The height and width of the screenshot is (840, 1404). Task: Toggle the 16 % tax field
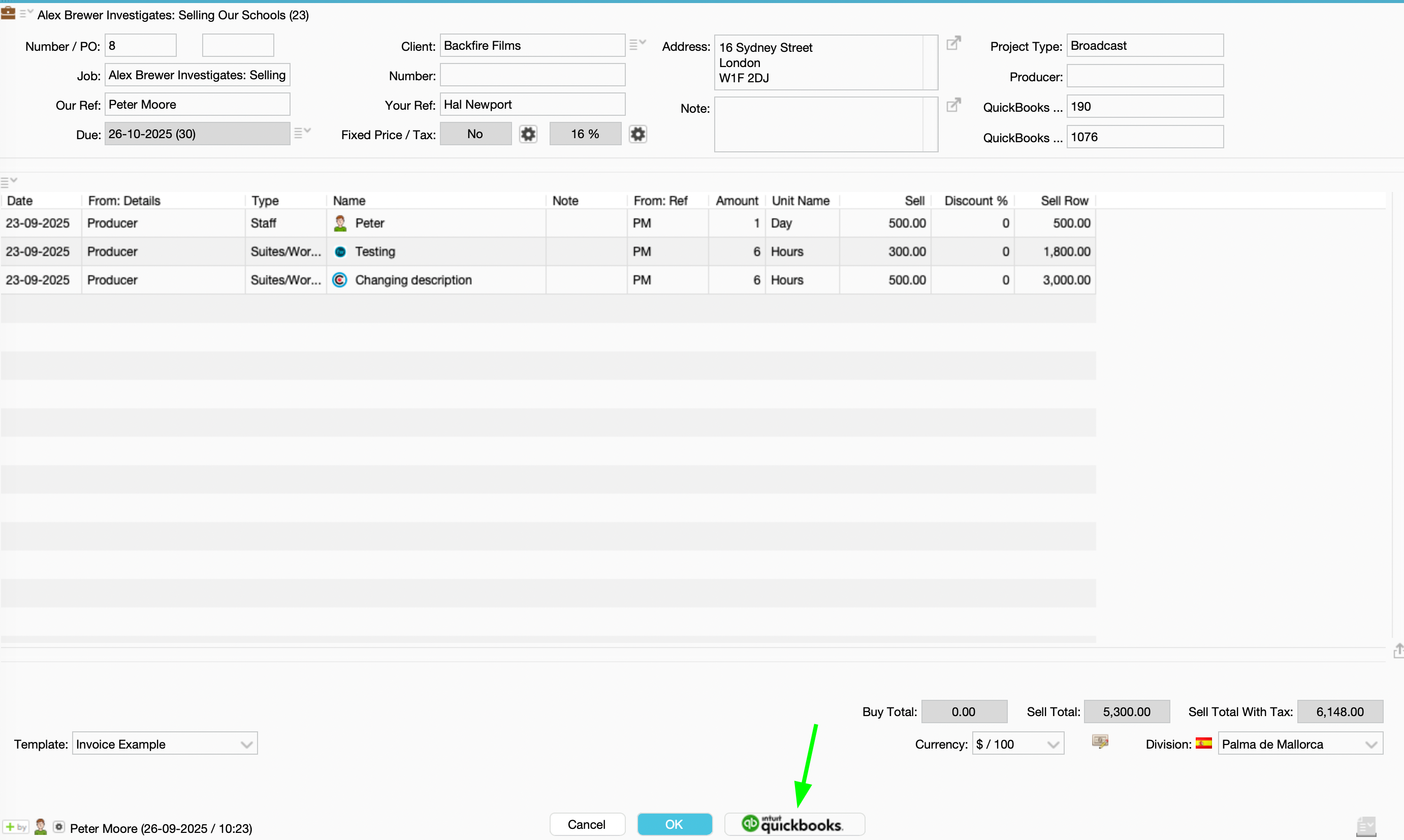coord(585,134)
